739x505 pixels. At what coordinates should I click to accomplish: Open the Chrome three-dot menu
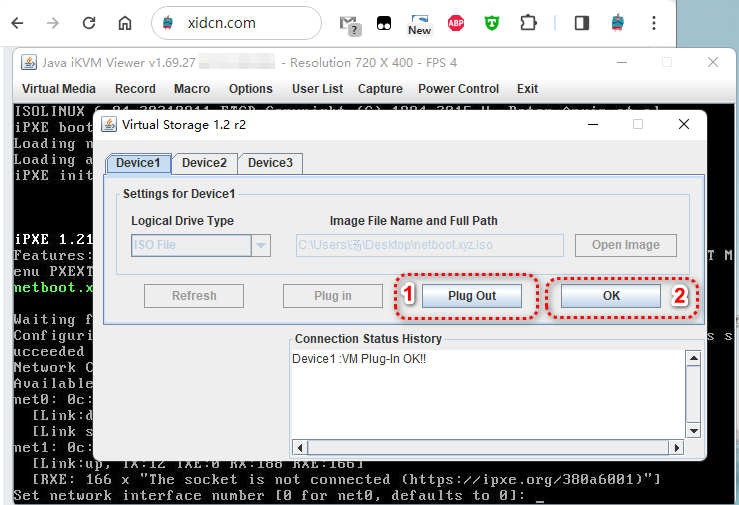tap(654, 23)
